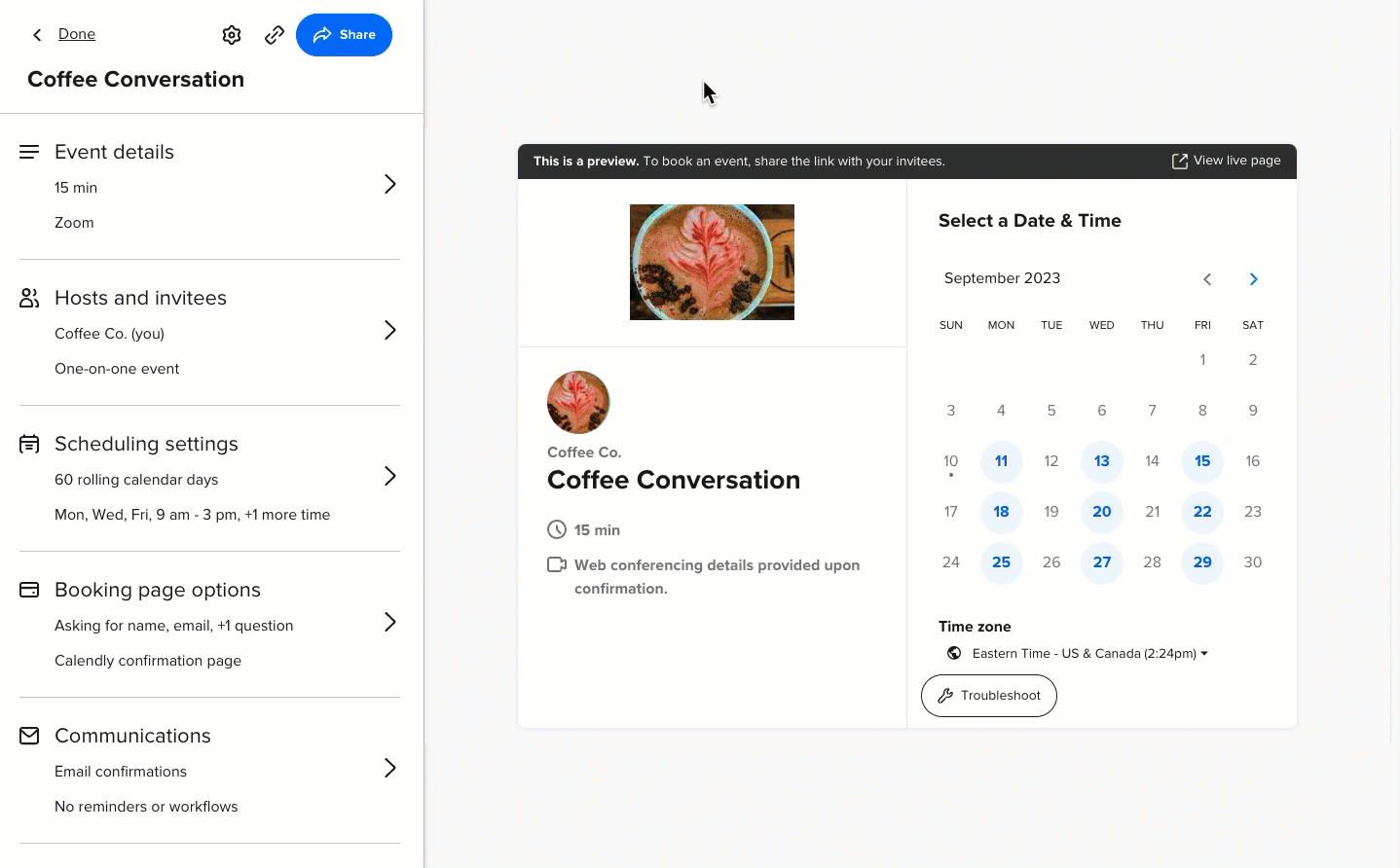Click the Event details lines icon
The width and height of the screenshot is (1400, 868).
pyautogui.click(x=29, y=152)
